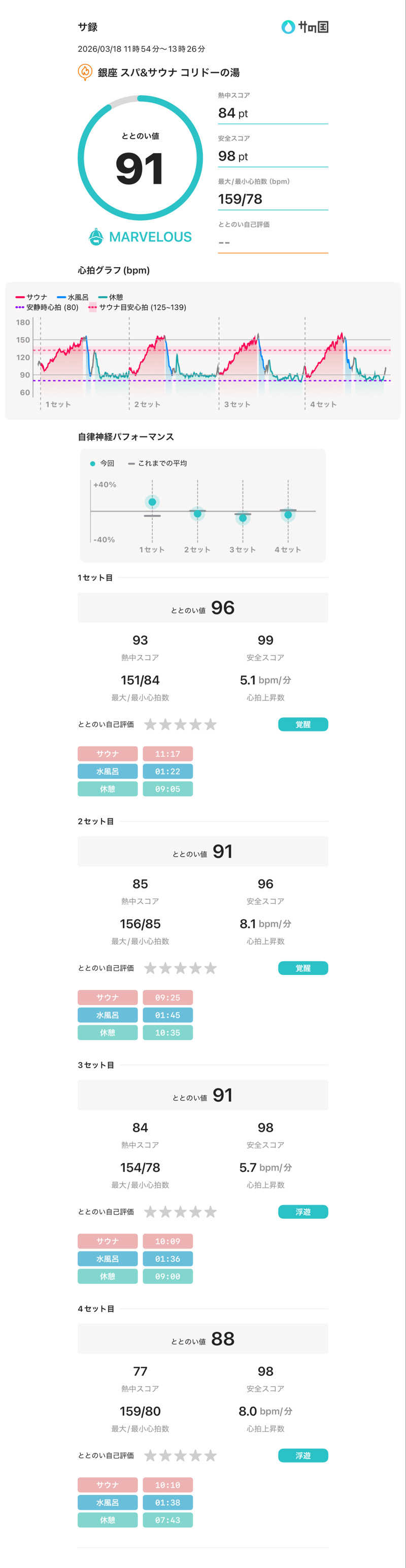This screenshot has height=1568, width=406.
Task: Select the third star for set 3
Action: (181, 1211)
